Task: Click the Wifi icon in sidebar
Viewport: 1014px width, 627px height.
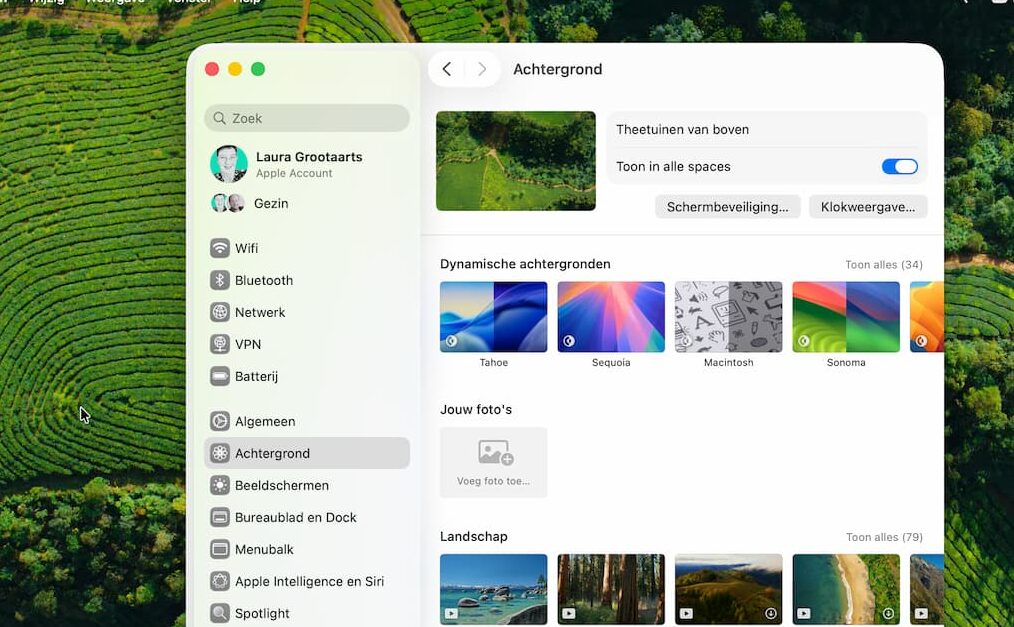Action: (220, 248)
